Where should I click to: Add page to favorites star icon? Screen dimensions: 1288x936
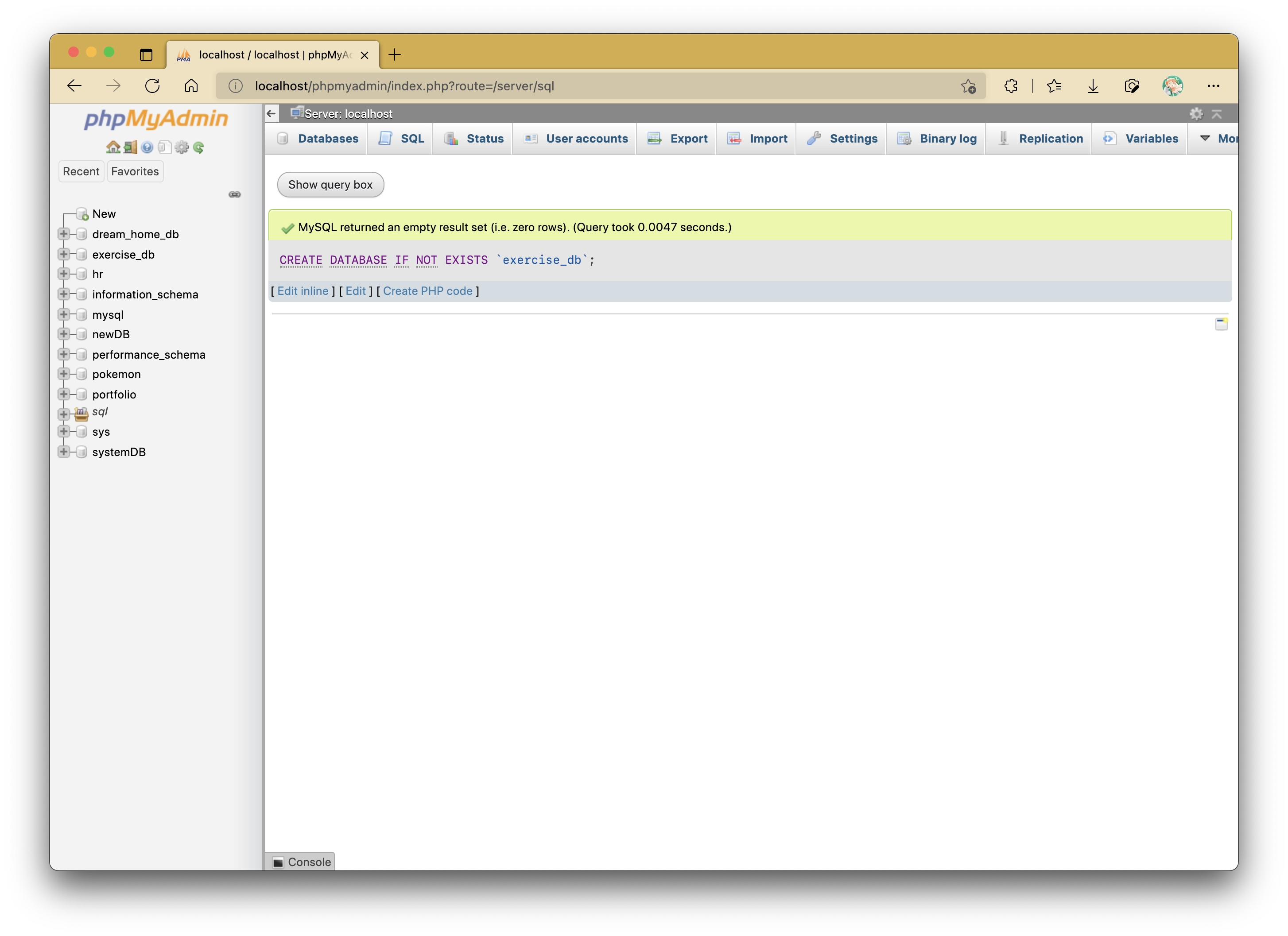[968, 86]
